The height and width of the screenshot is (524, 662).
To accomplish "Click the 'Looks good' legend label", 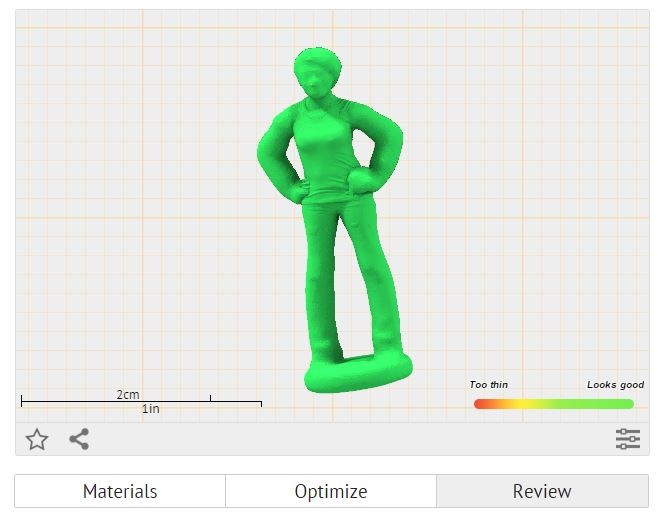I will point(615,385).
